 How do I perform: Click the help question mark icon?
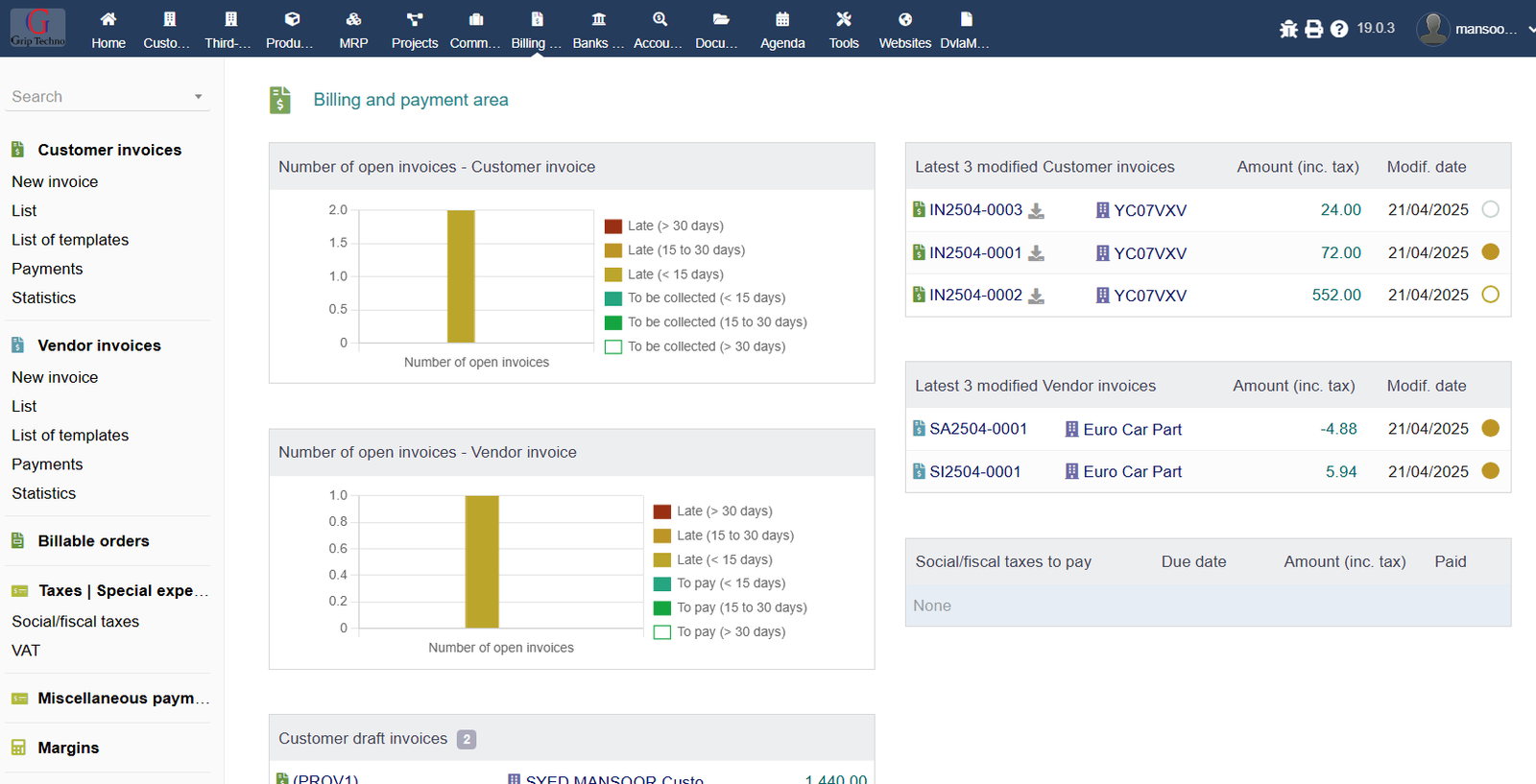click(x=1339, y=29)
